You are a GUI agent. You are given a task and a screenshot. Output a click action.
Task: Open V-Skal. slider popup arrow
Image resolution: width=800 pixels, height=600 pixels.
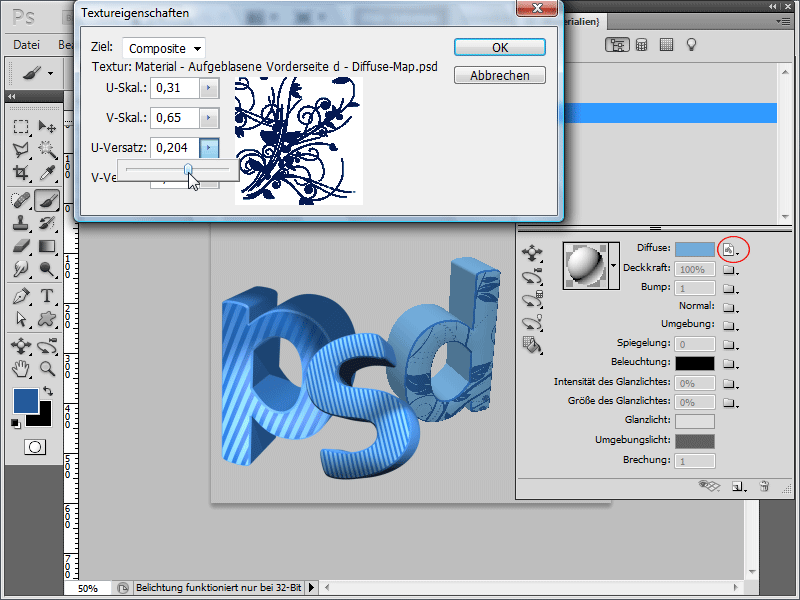(x=209, y=118)
